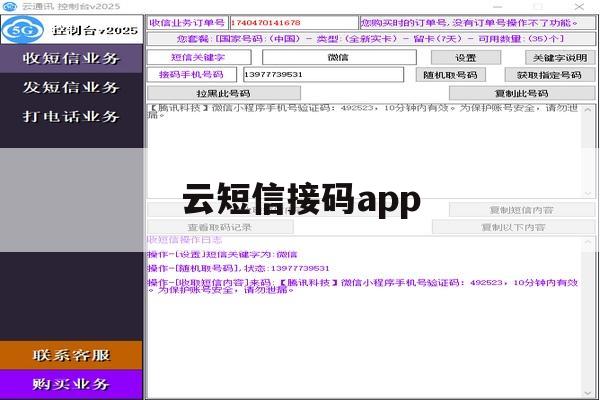The height and width of the screenshot is (400, 600).
Task: Click the 购买业务 button
Action: 71,384
